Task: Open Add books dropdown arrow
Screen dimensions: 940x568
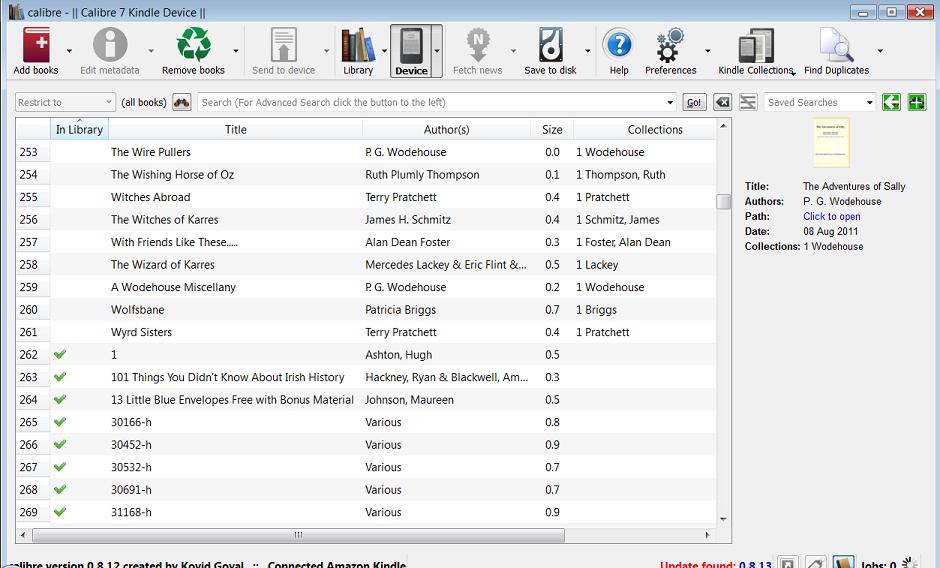Action: 69,51
